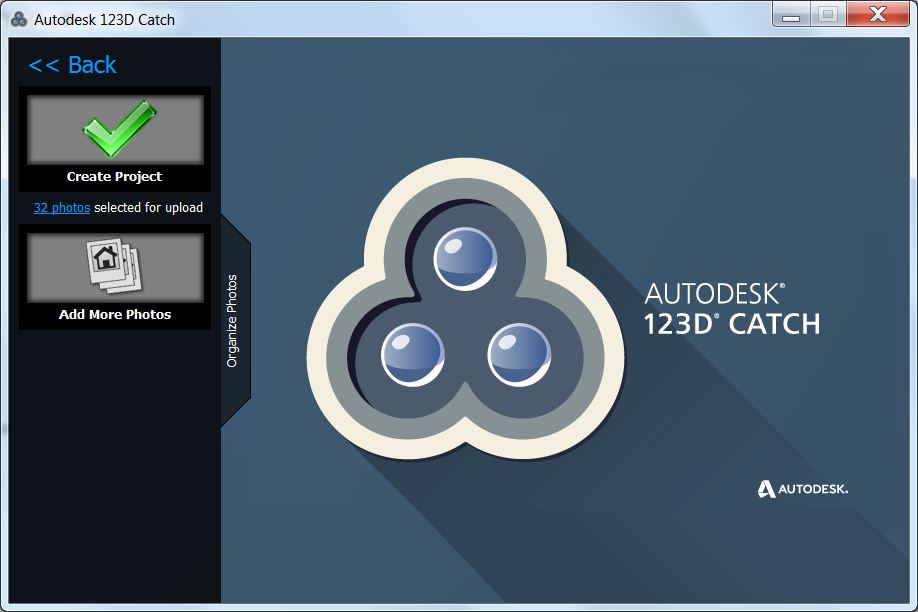Click the green checkmark Create Project icon

[119, 128]
